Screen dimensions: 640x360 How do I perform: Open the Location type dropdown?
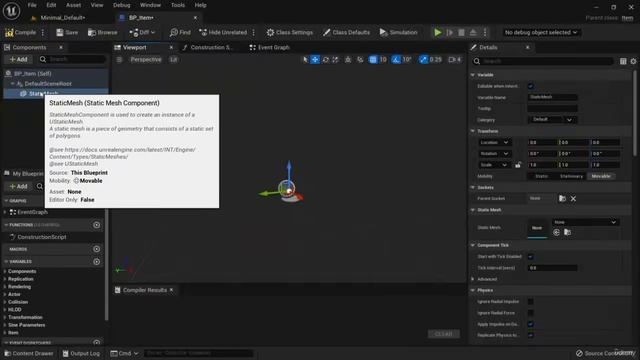coord(494,142)
